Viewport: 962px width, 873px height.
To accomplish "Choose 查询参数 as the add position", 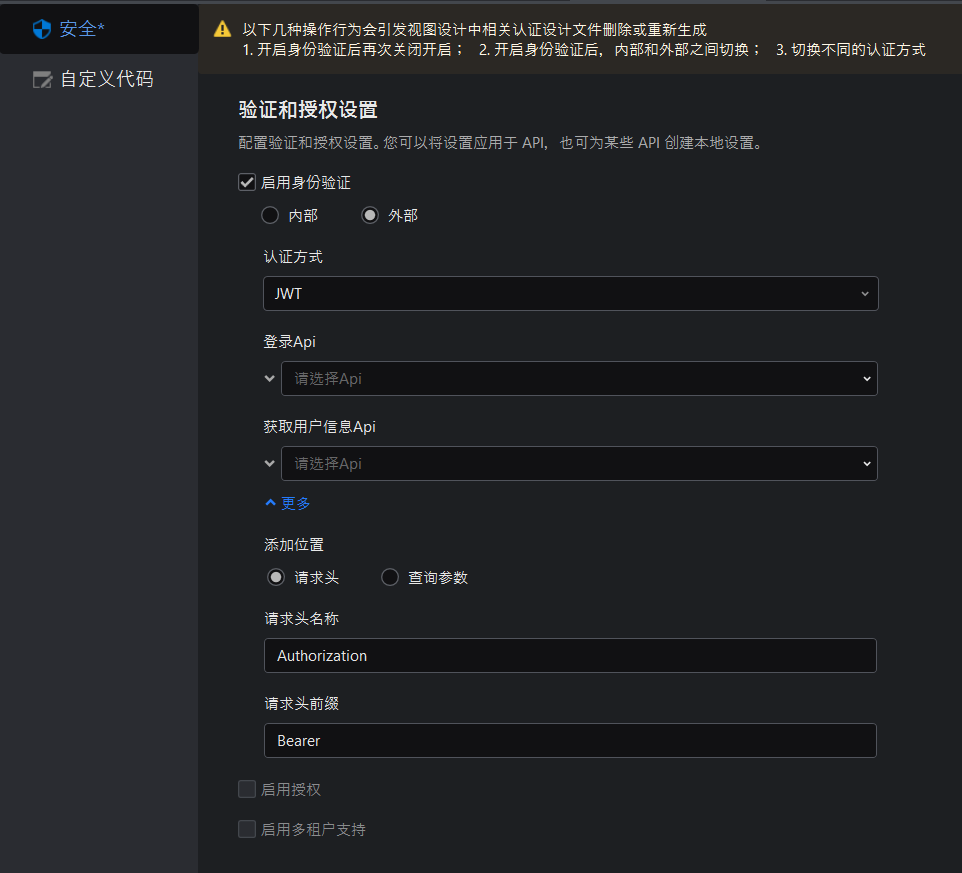I will [390, 577].
